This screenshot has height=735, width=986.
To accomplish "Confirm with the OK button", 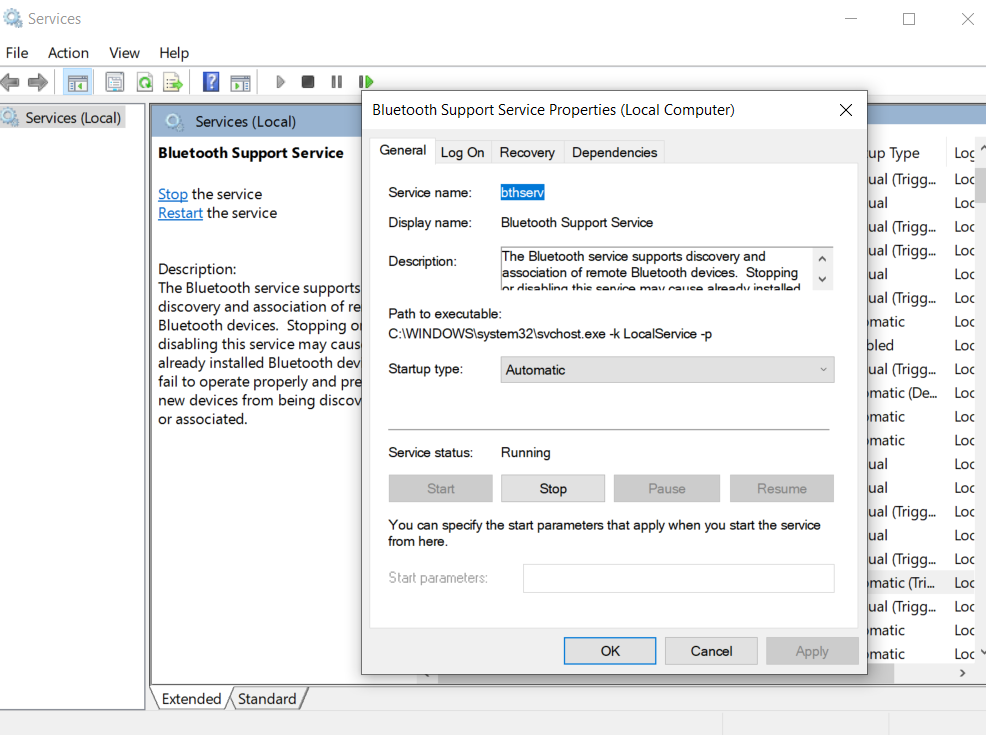I will (x=610, y=651).
